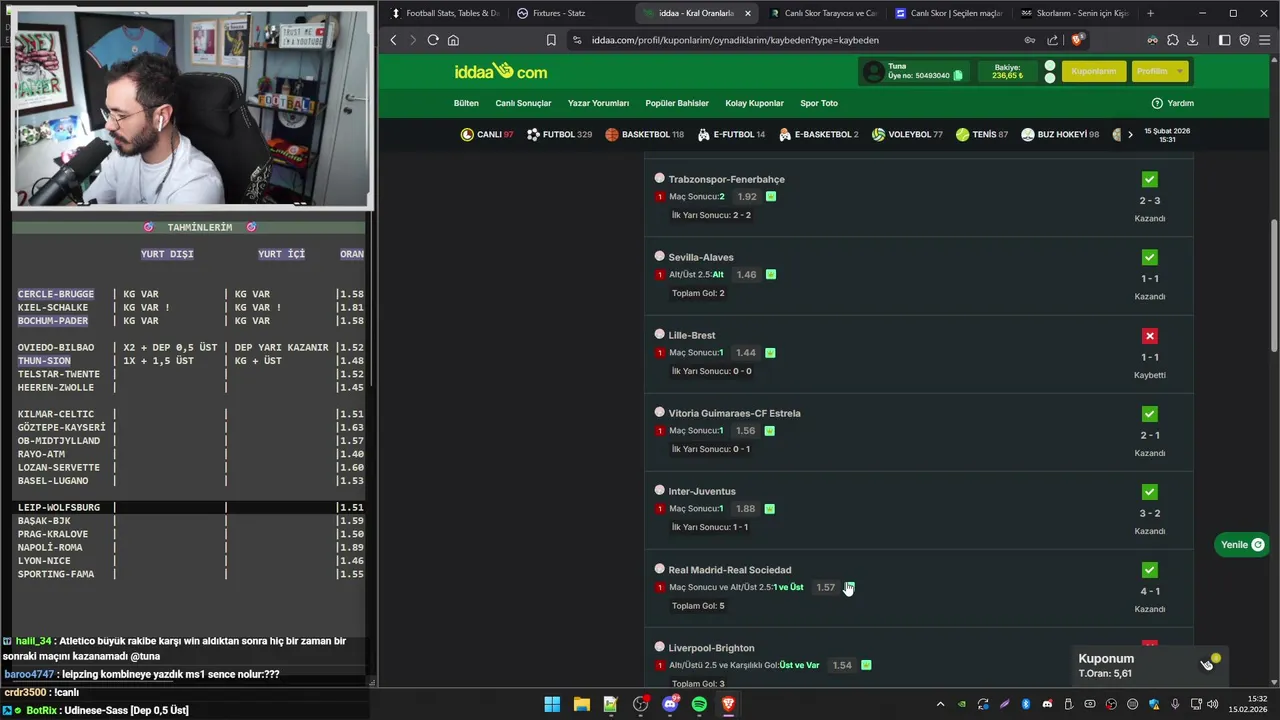Open stats icon for Vitoria Guimaraes-CF Estrela bet

[x=769, y=430]
